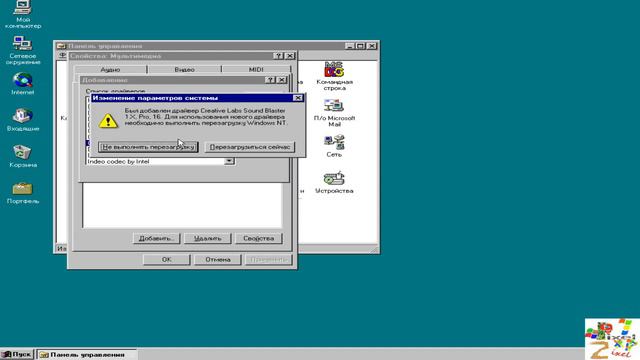Image resolution: width=640 pixels, height=360 pixels.
Task: Minimize the Control Panel window
Action: 349,46
